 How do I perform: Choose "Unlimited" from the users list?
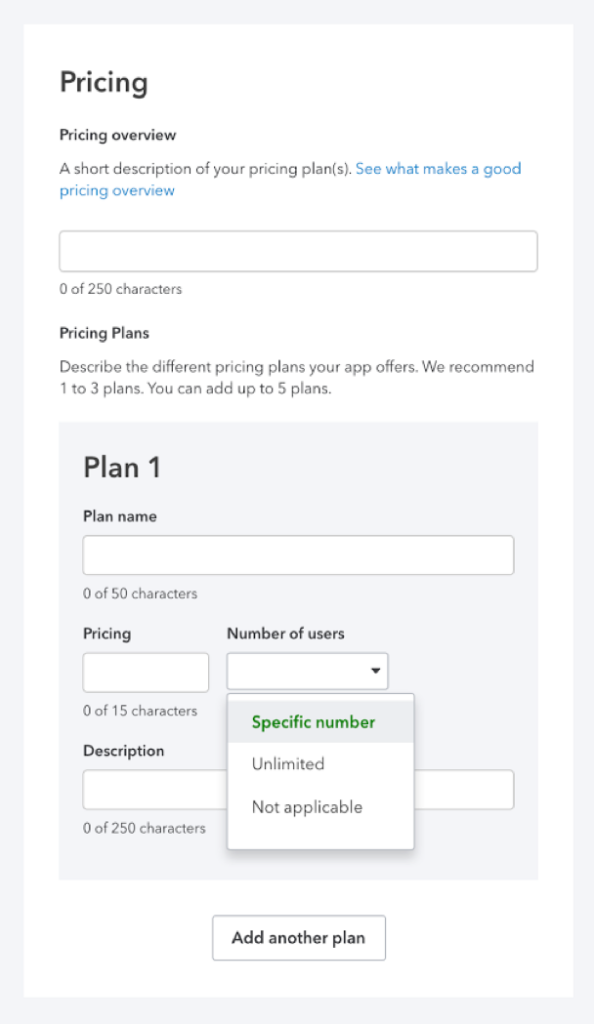320,764
